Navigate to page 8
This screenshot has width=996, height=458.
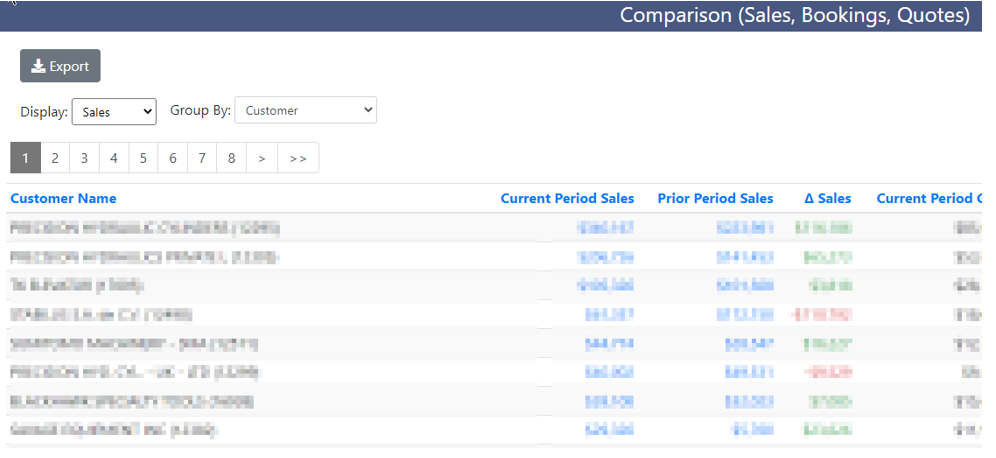point(232,158)
